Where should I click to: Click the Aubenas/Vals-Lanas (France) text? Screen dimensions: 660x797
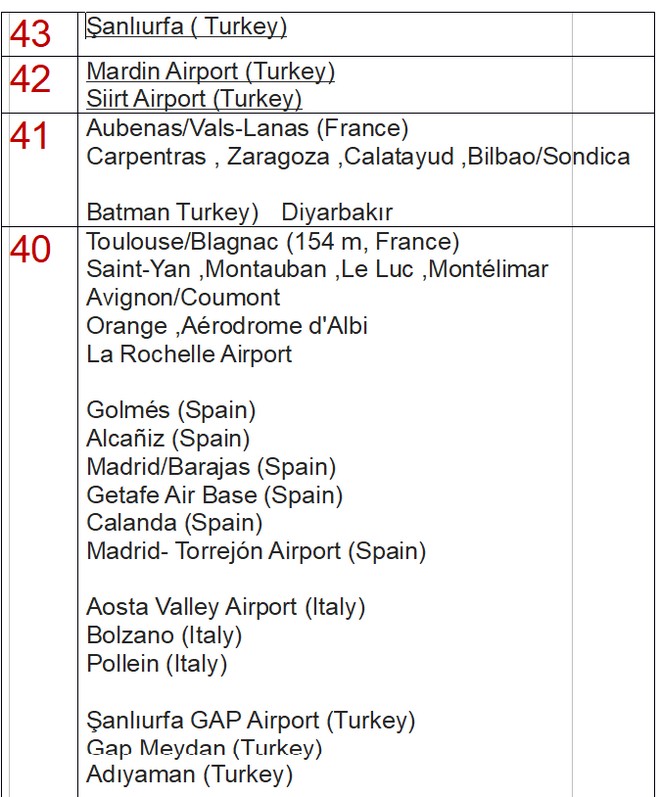(247, 129)
